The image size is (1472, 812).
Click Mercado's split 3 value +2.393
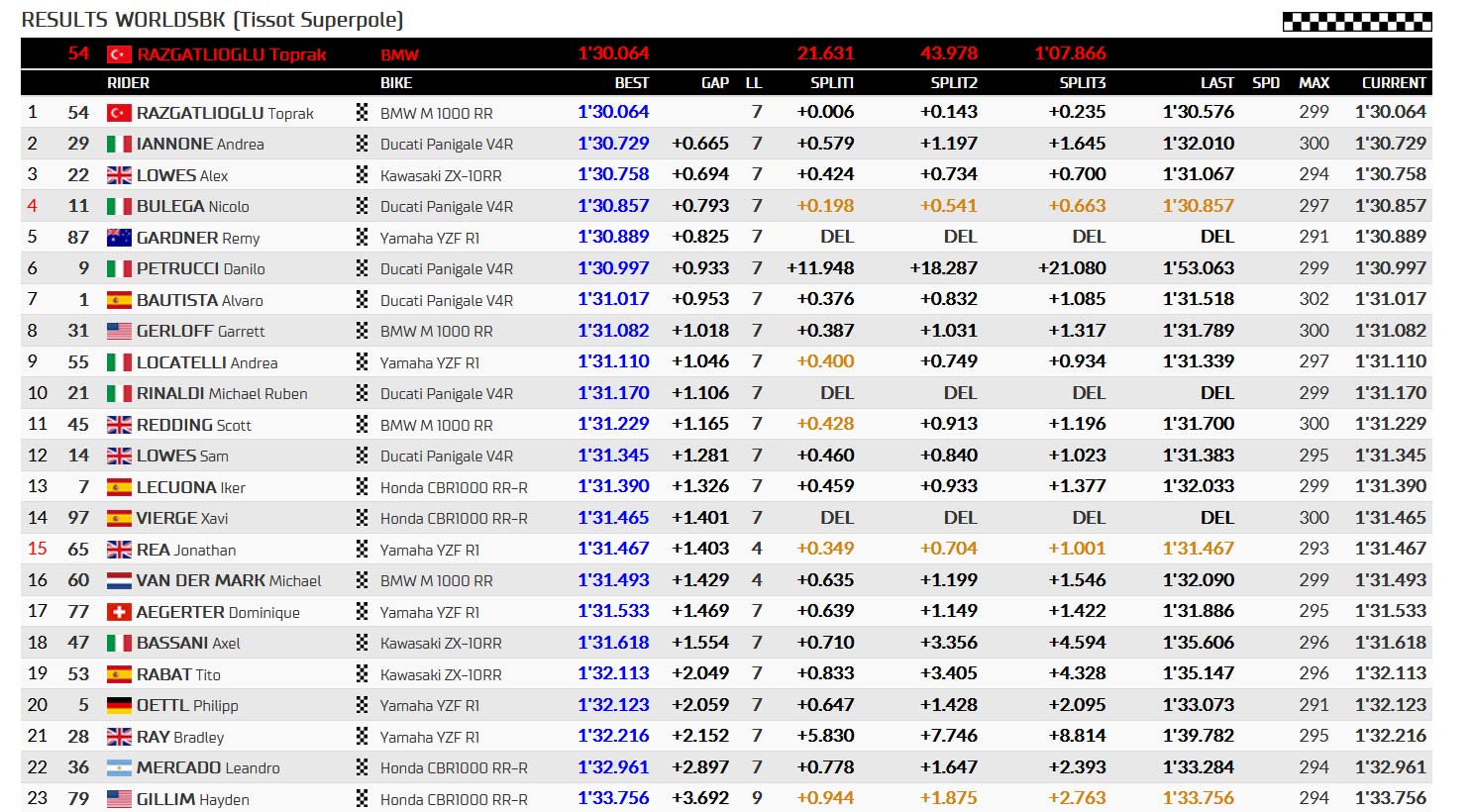coord(1078,767)
